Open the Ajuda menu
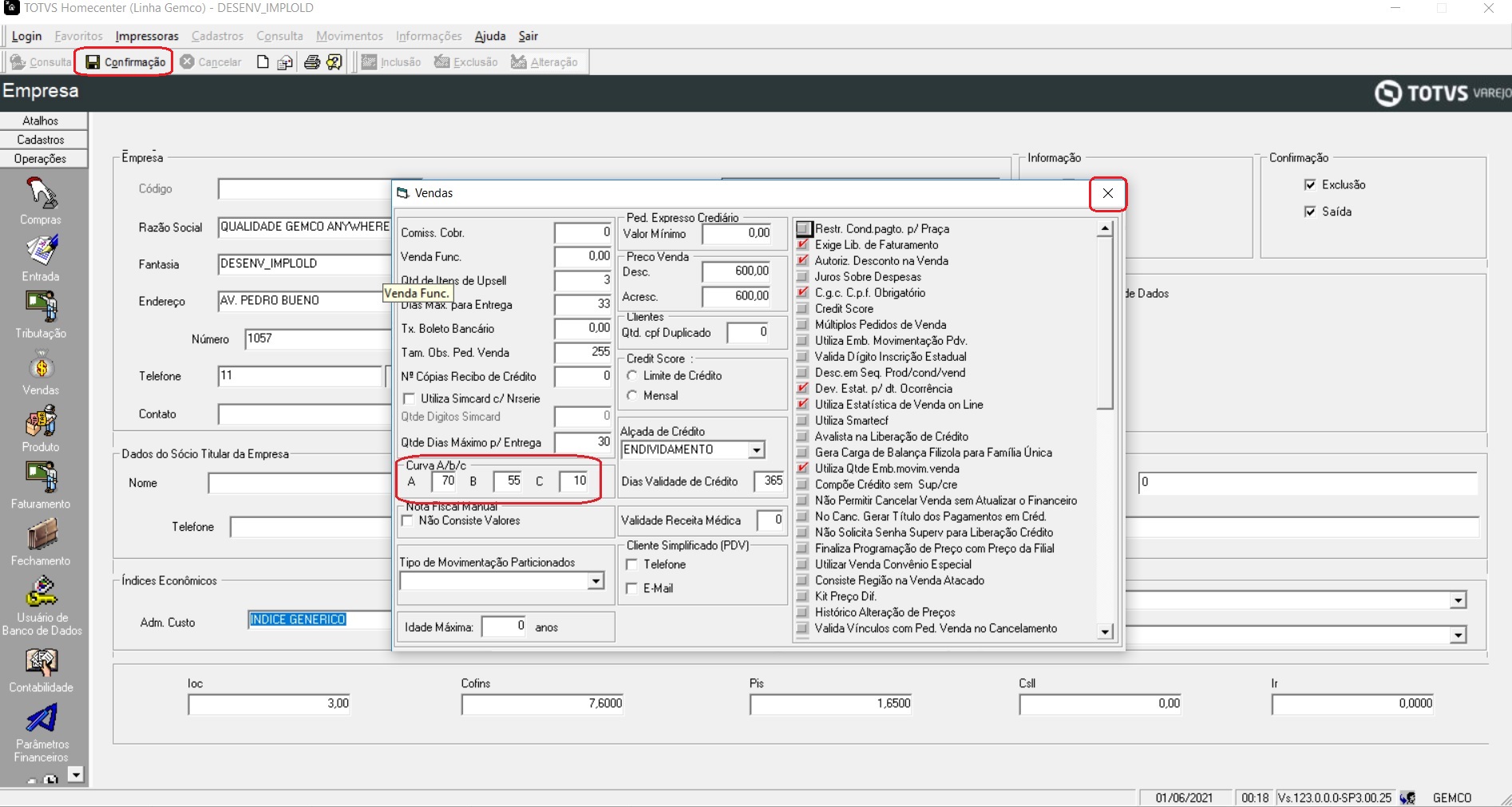 490,36
